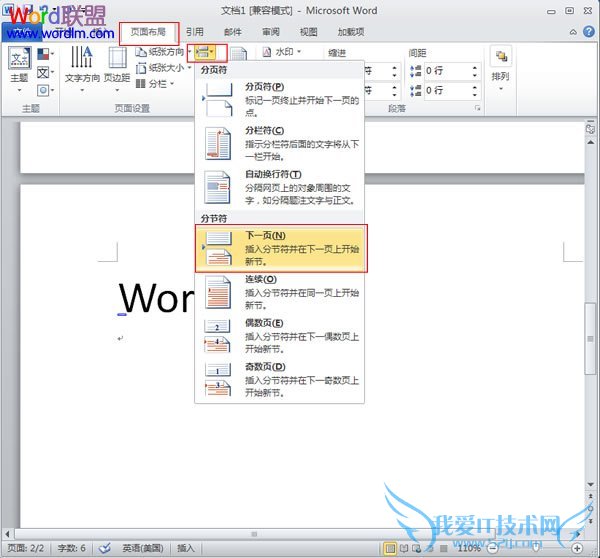Open the 纸张大小 paper size dropdown
This screenshot has width=600, height=558.
click(x=163, y=68)
